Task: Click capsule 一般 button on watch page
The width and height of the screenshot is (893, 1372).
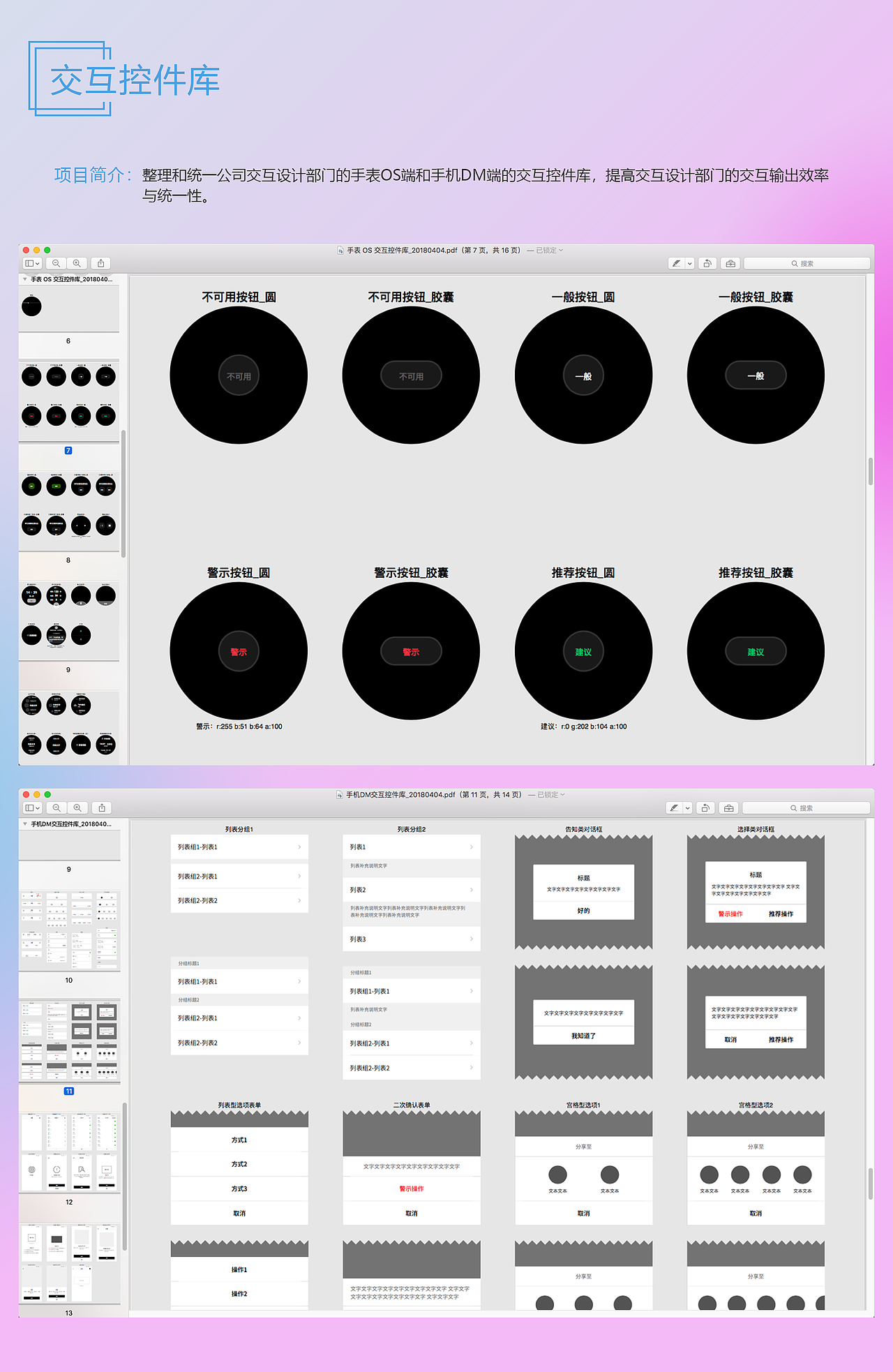Action: (756, 375)
